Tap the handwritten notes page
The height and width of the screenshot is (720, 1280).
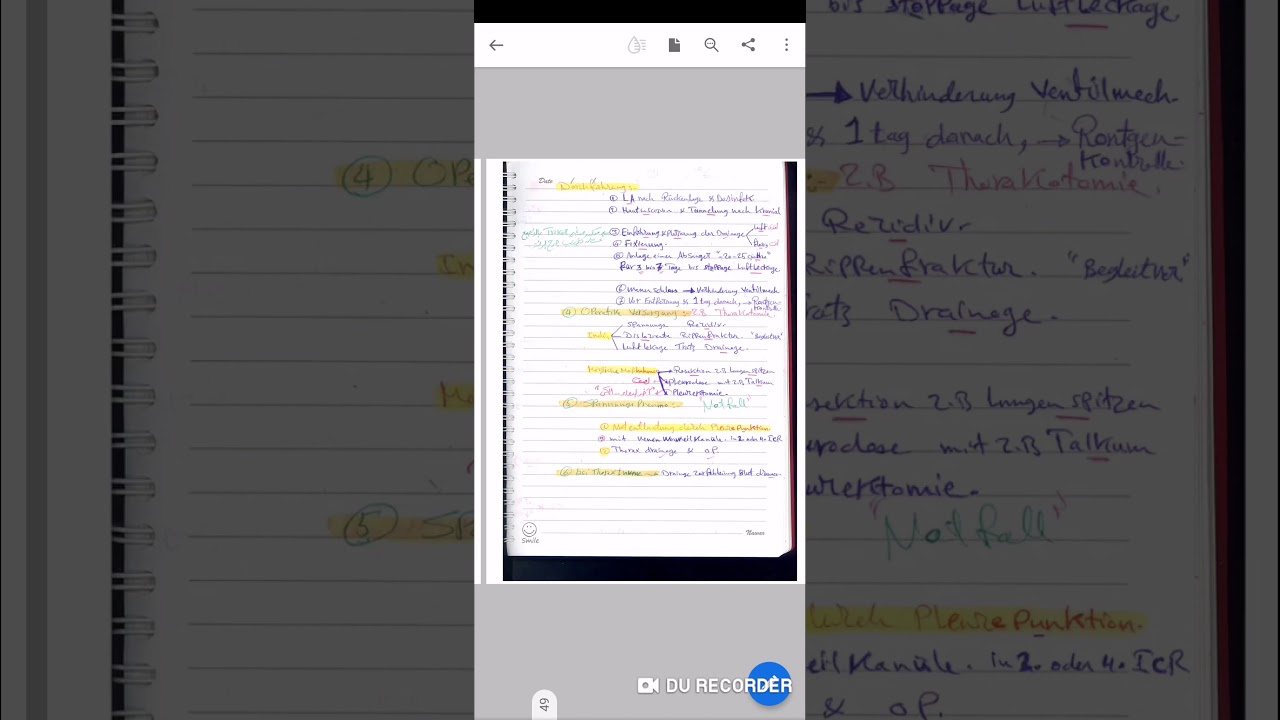[x=650, y=371]
